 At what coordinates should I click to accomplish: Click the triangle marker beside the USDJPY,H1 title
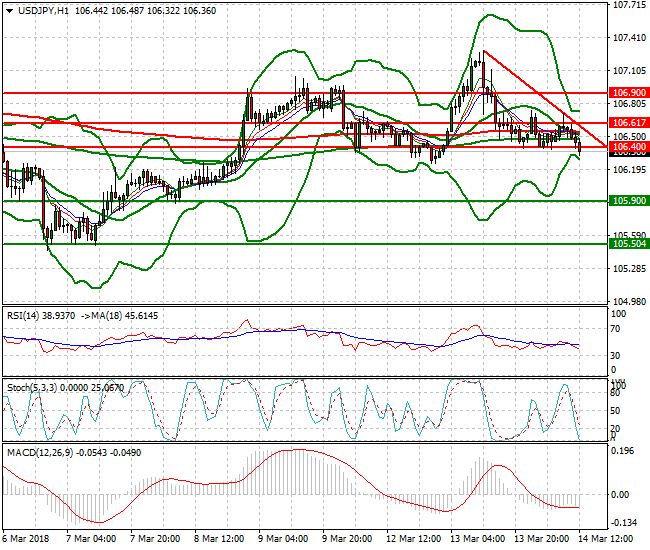(x=9, y=10)
